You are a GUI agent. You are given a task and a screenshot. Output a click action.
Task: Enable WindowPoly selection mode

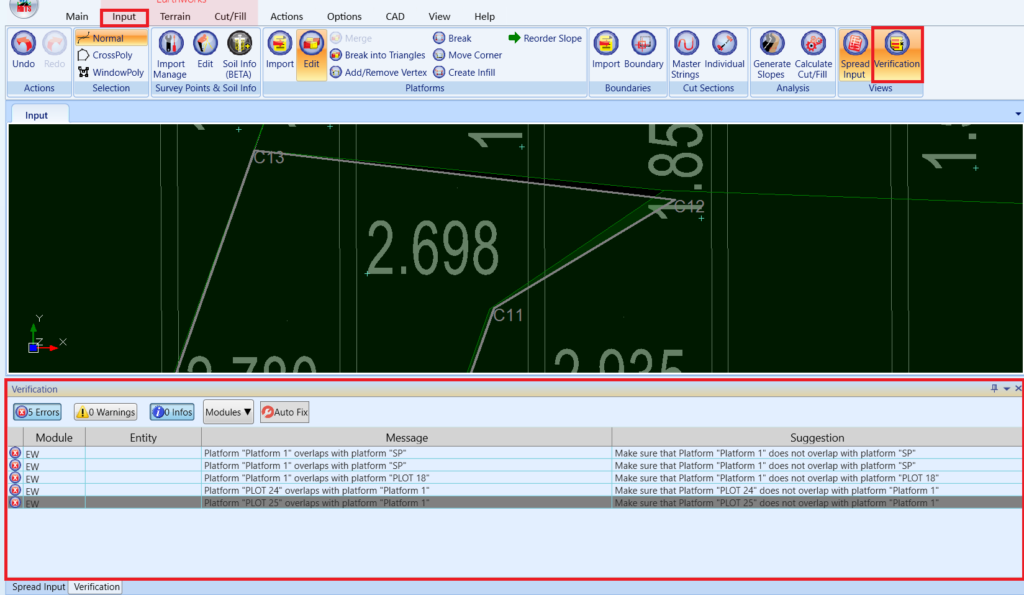pyautogui.click(x=110, y=72)
